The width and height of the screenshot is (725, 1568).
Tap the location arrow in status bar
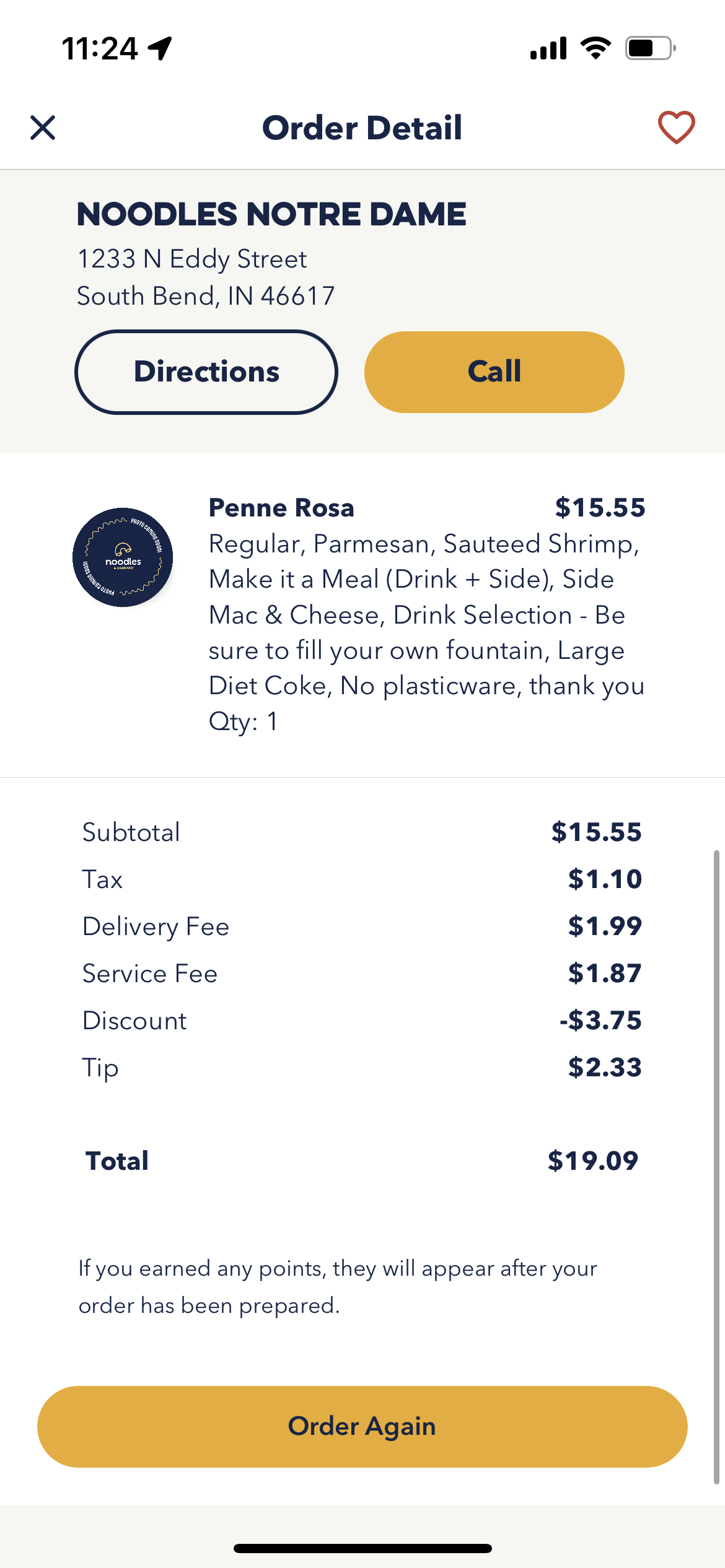pyautogui.click(x=160, y=48)
